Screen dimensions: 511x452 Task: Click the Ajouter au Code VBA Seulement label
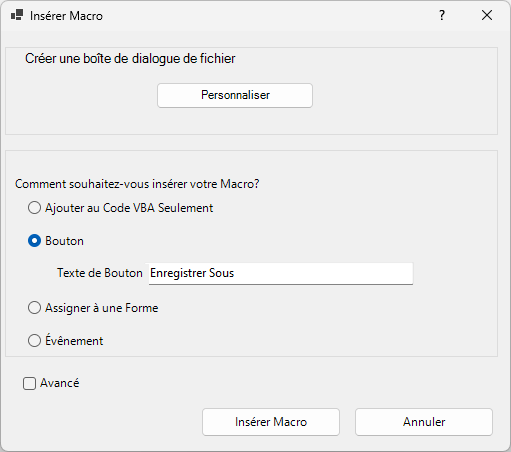click(129, 208)
